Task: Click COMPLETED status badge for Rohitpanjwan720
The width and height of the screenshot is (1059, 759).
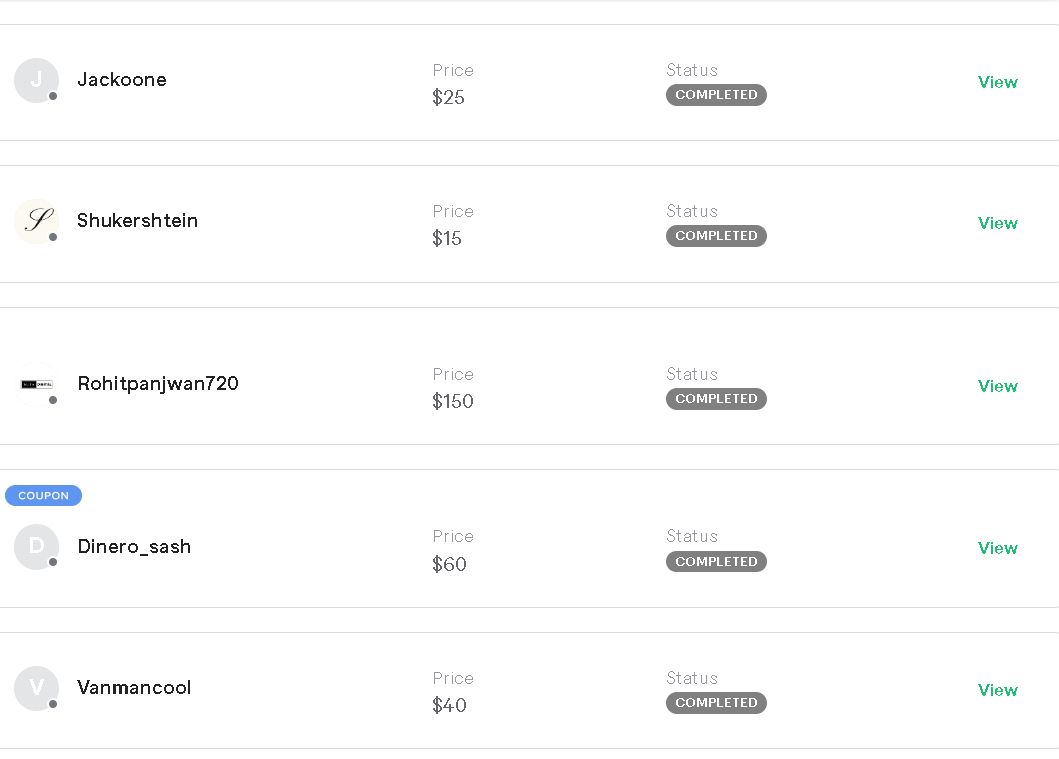Action: click(716, 399)
